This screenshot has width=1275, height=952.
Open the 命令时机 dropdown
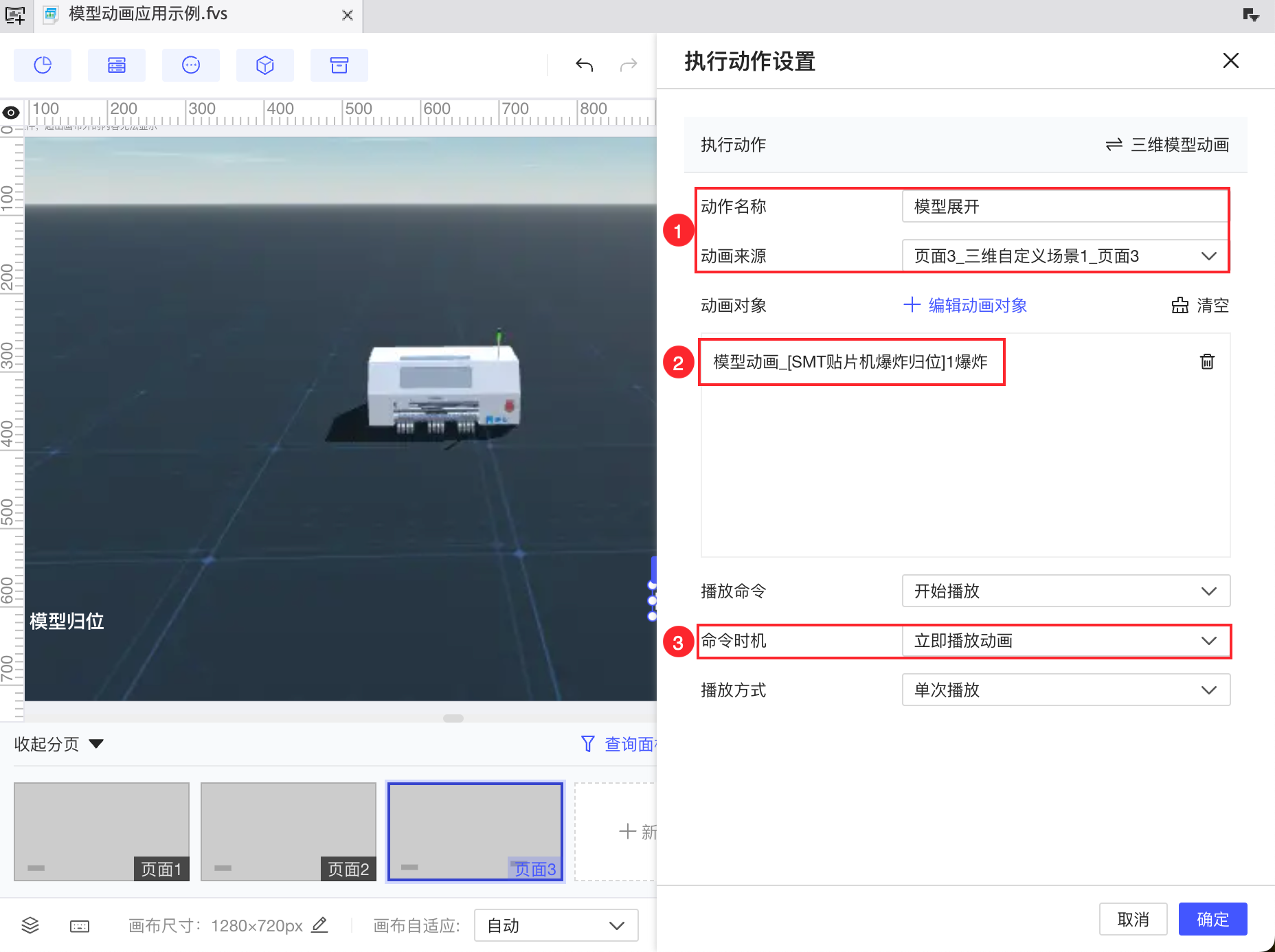[1065, 641]
